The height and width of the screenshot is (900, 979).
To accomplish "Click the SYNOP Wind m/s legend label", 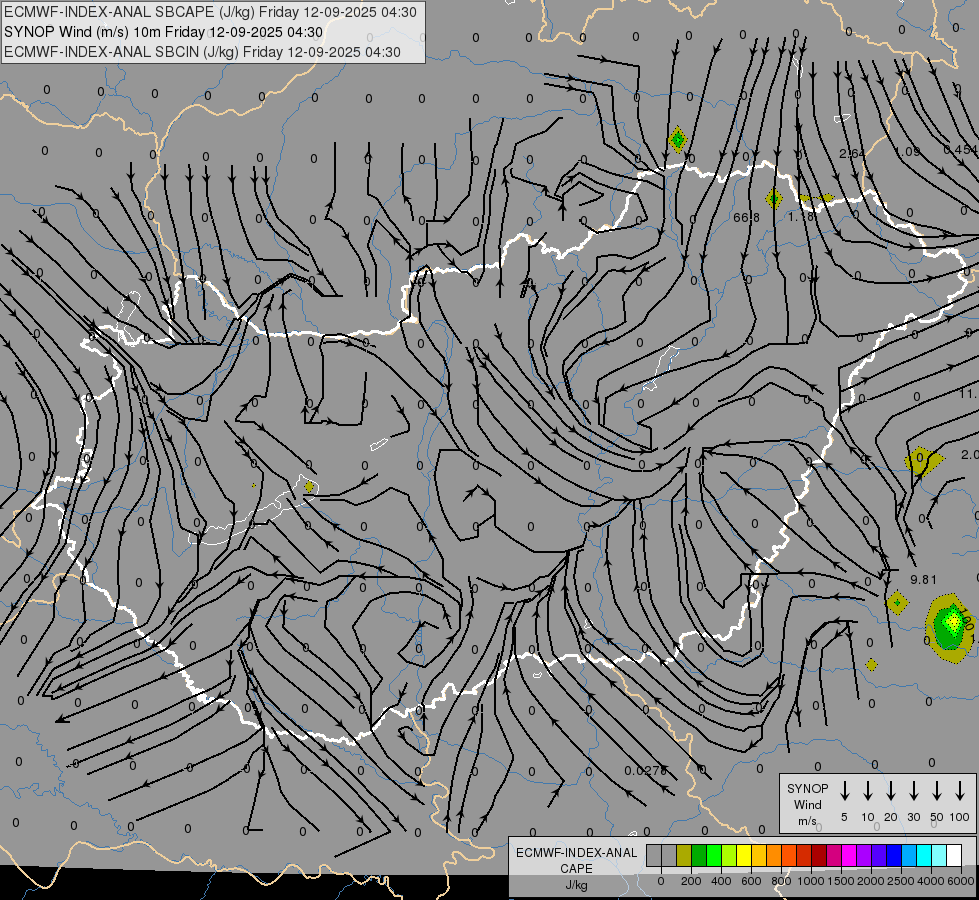I will point(807,804).
